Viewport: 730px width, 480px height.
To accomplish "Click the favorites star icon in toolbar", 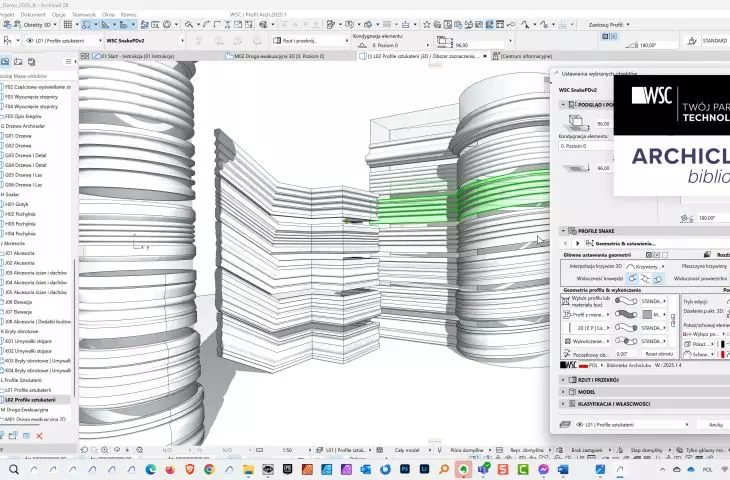I will point(426,25).
